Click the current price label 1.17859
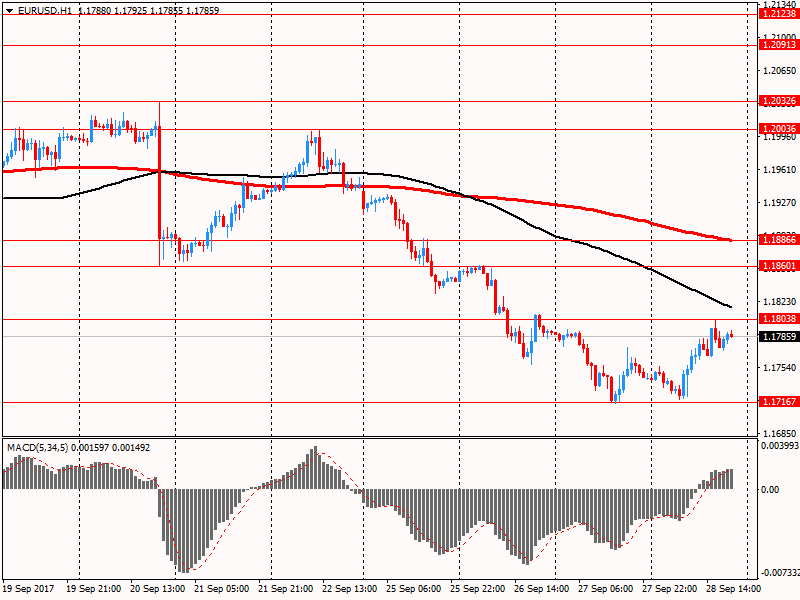Image resolution: width=800 pixels, height=600 pixels. [x=779, y=337]
